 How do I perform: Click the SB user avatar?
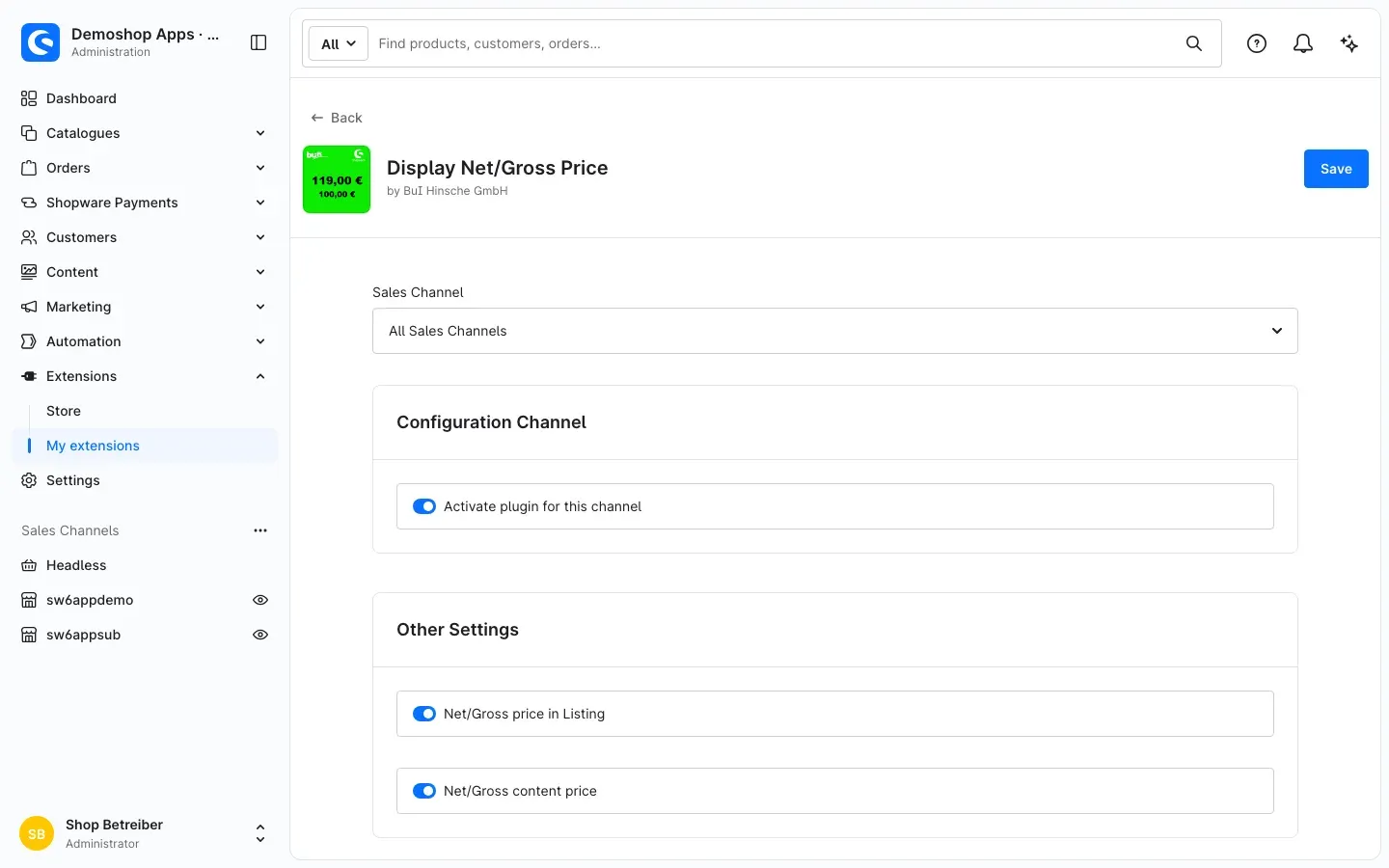coord(37,833)
